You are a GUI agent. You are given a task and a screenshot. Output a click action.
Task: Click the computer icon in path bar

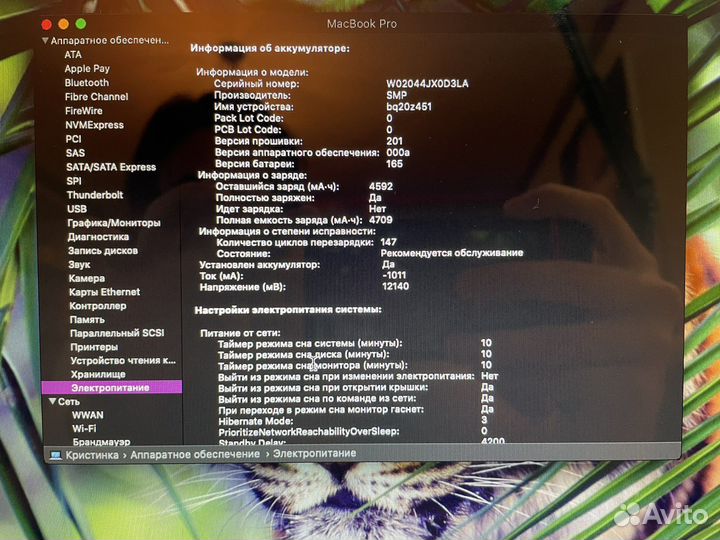(x=56, y=455)
